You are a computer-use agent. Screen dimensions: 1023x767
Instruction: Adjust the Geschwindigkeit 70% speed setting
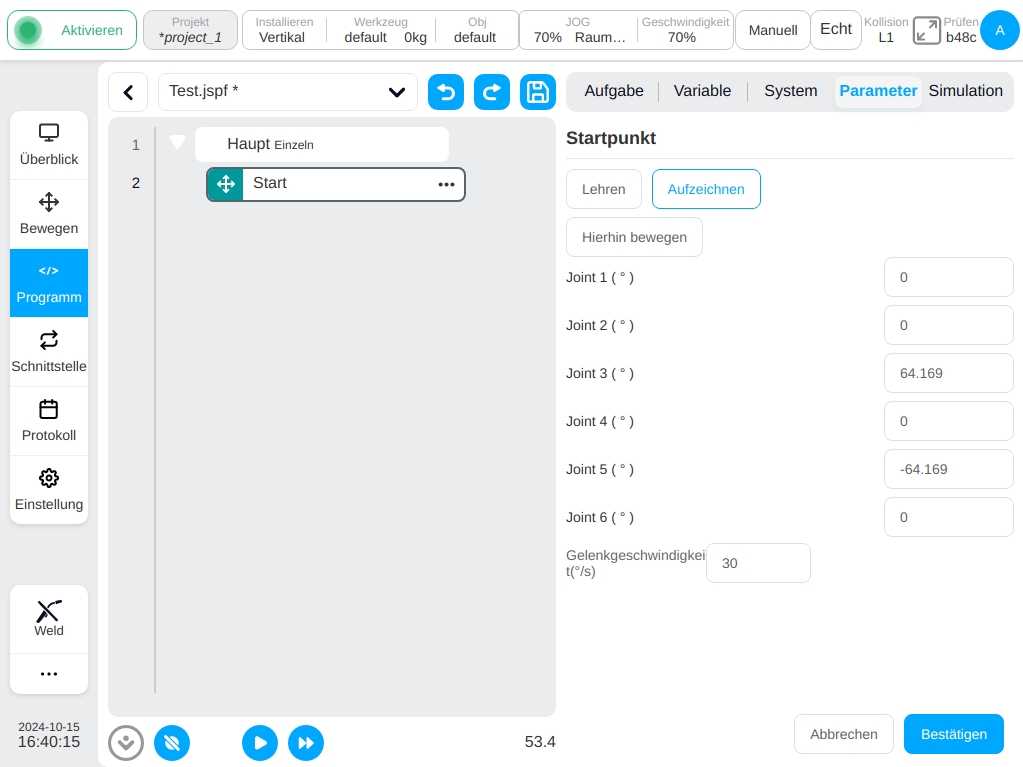(684, 30)
